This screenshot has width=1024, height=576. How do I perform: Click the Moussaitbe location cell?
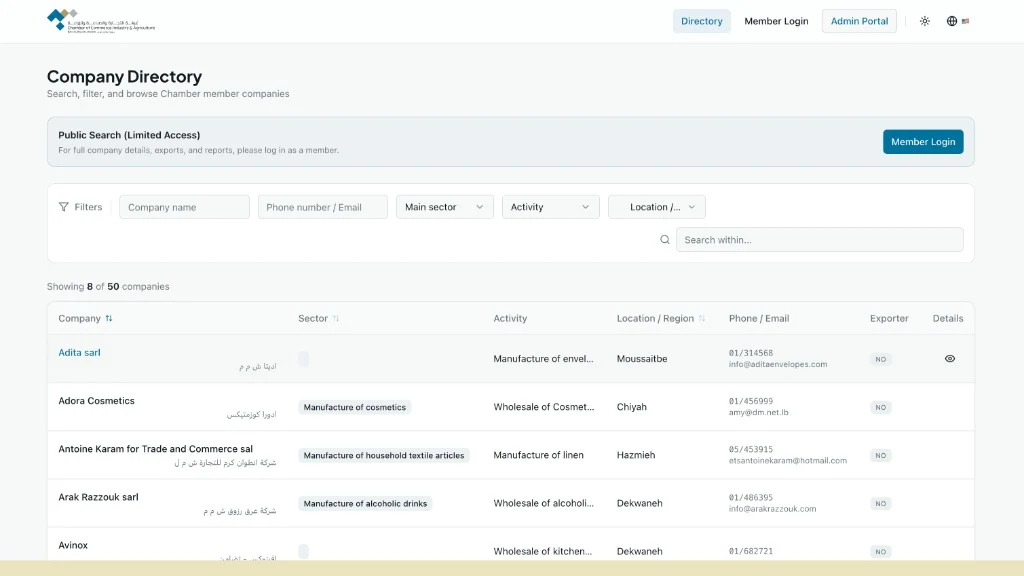tap(642, 359)
